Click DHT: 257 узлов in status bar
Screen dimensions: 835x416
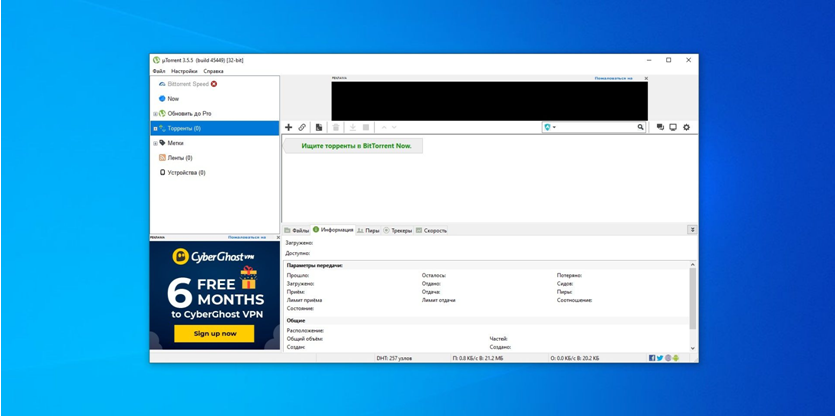[x=394, y=358]
